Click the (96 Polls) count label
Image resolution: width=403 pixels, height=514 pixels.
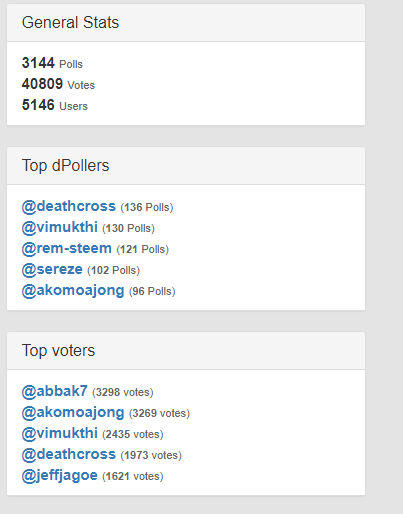(152, 291)
